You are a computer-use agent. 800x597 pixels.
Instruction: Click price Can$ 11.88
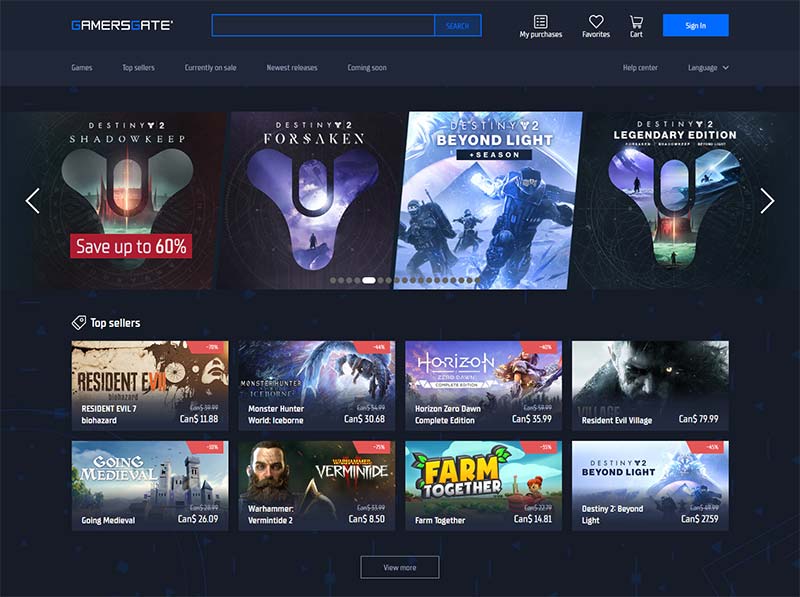click(199, 419)
